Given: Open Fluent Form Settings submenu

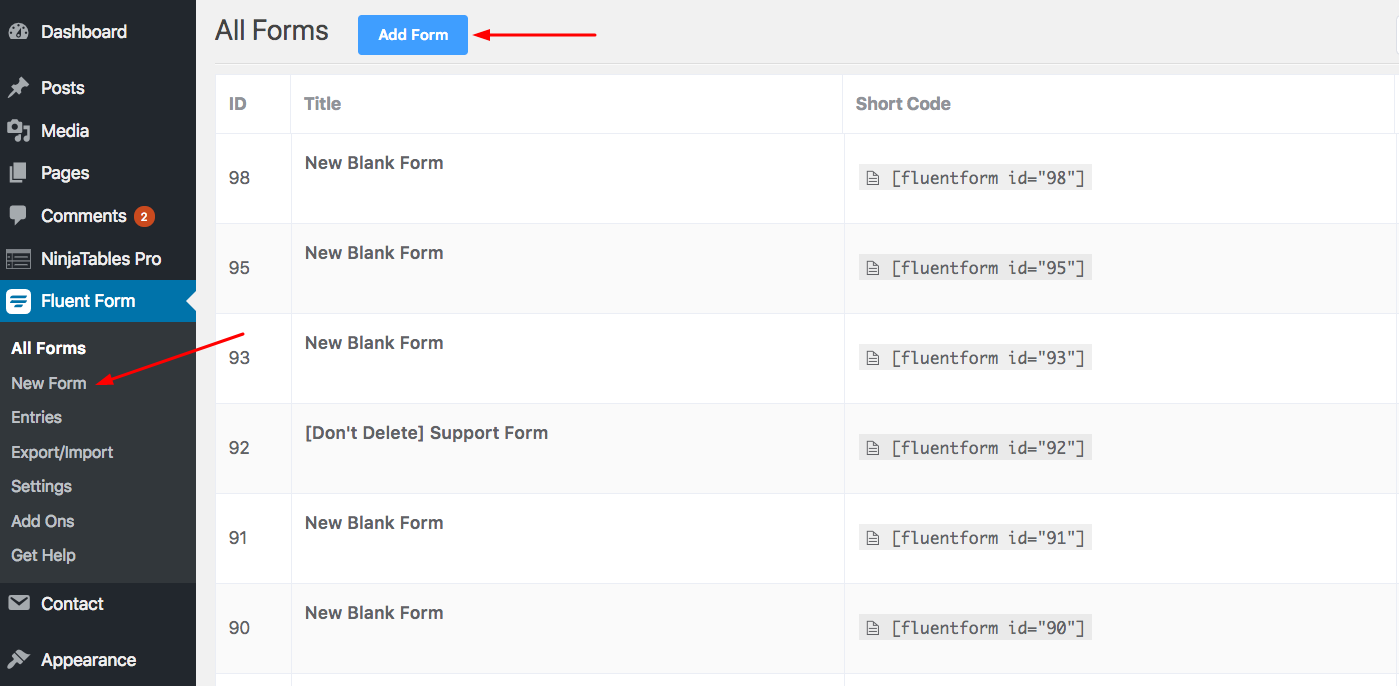Looking at the screenshot, I should point(41,486).
